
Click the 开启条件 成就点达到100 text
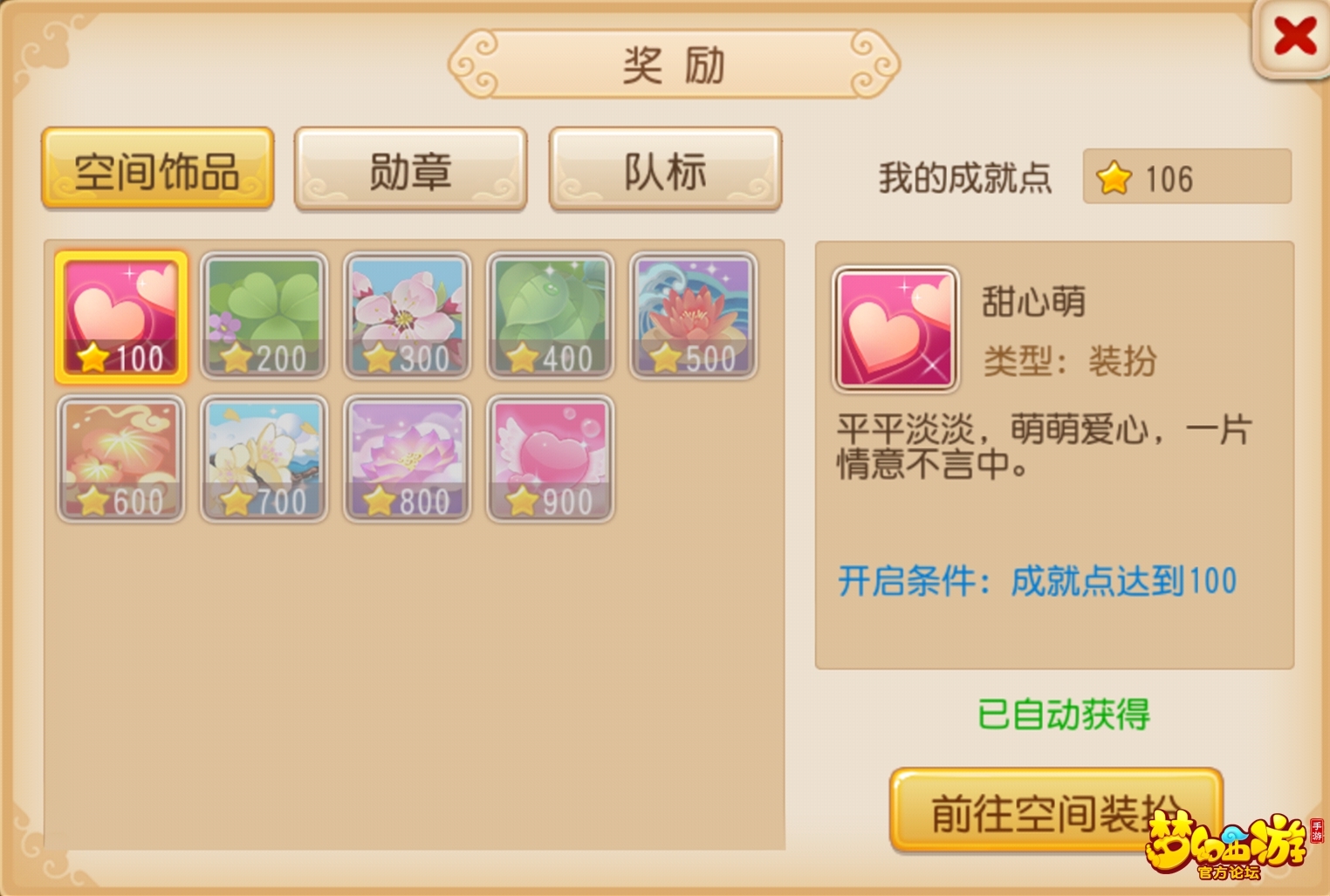pyautogui.click(x=1038, y=580)
